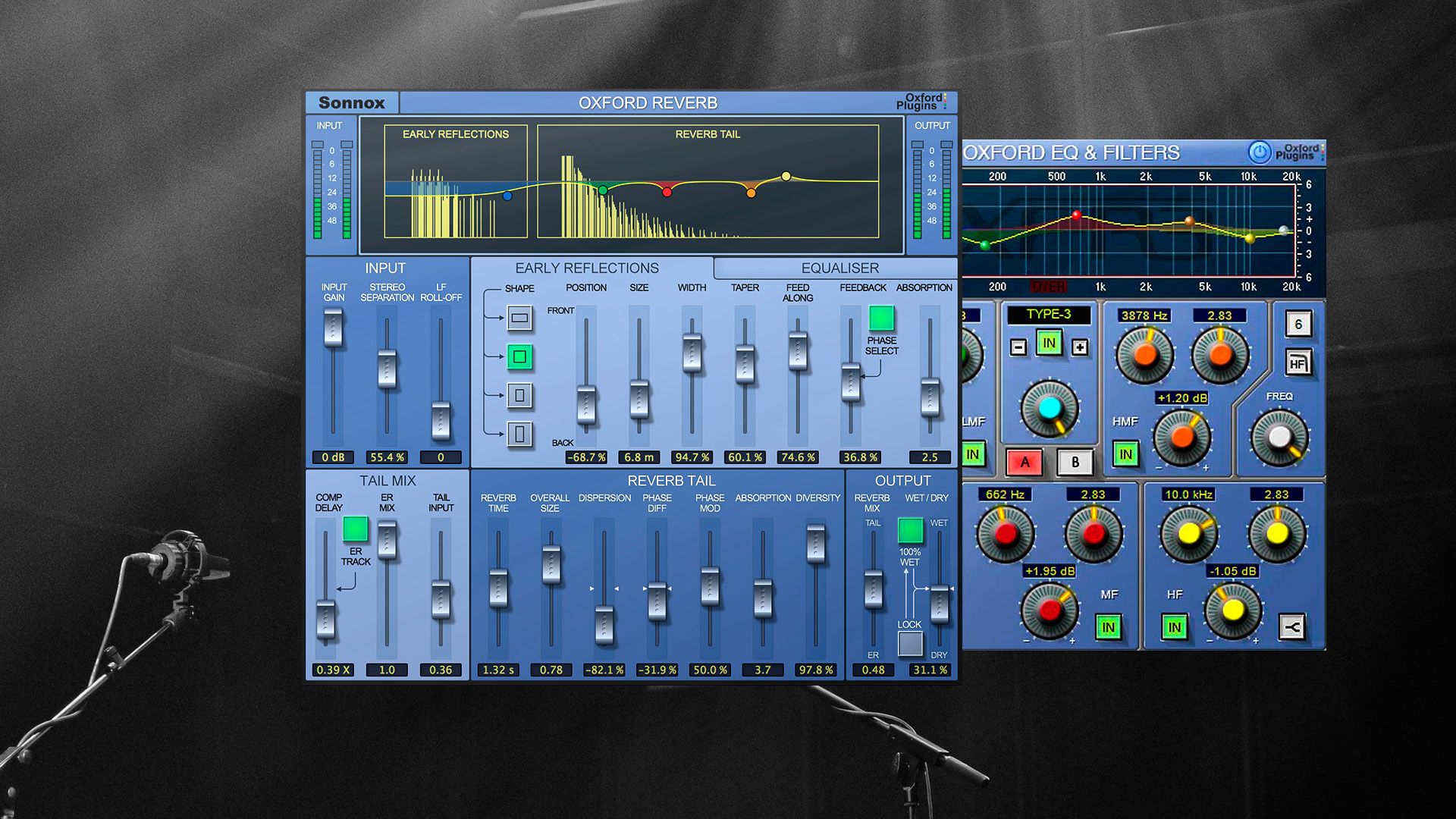This screenshot has height=819, width=1456.
Task: Click the Reverb Time slider handle
Action: point(498,588)
